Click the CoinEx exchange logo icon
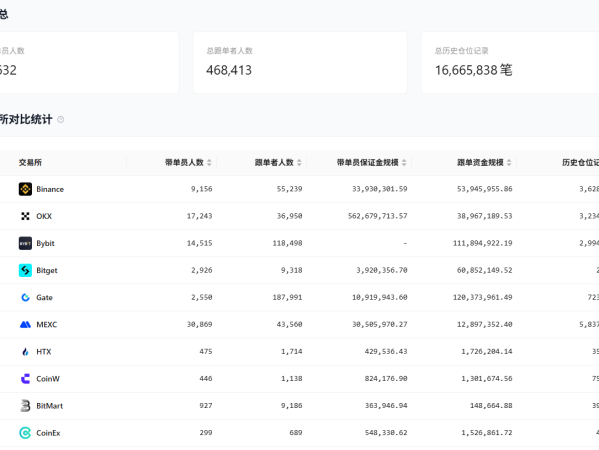 tap(25, 433)
